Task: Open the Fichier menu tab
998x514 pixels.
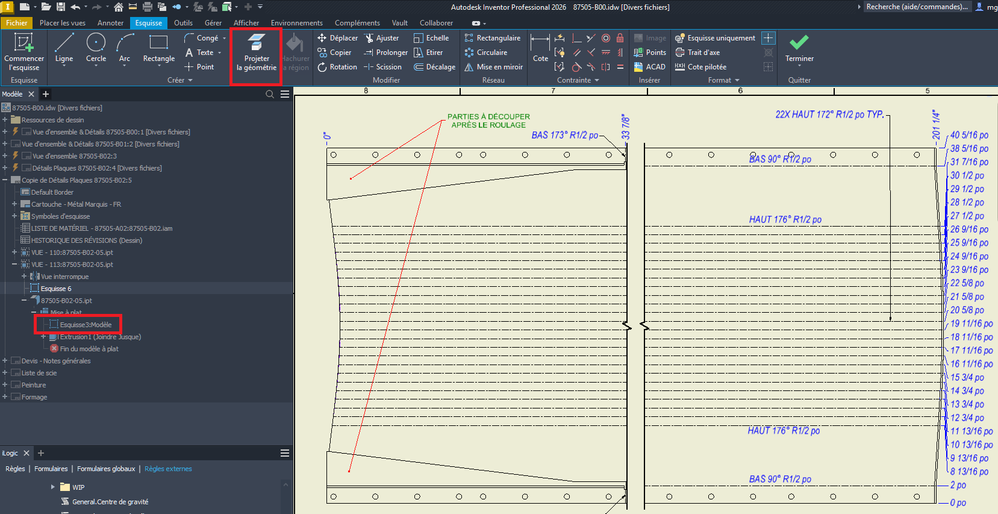Action: point(17,23)
